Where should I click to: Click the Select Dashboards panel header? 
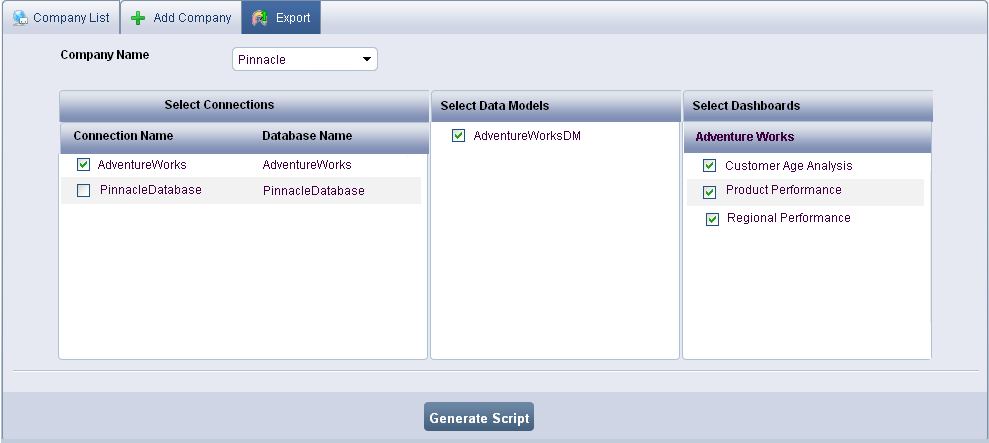pyautogui.click(x=746, y=106)
